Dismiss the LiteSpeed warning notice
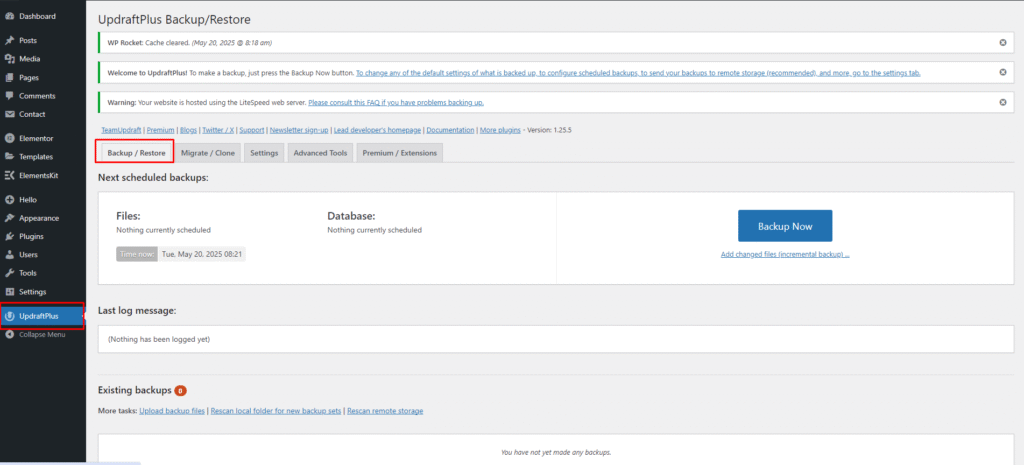The image size is (1024, 465). tap(1002, 103)
